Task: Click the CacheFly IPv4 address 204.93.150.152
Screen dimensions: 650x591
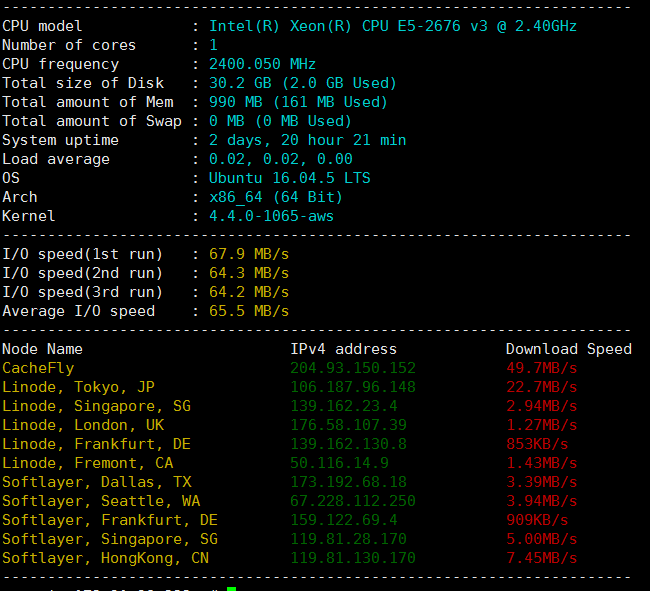Action: (x=353, y=368)
